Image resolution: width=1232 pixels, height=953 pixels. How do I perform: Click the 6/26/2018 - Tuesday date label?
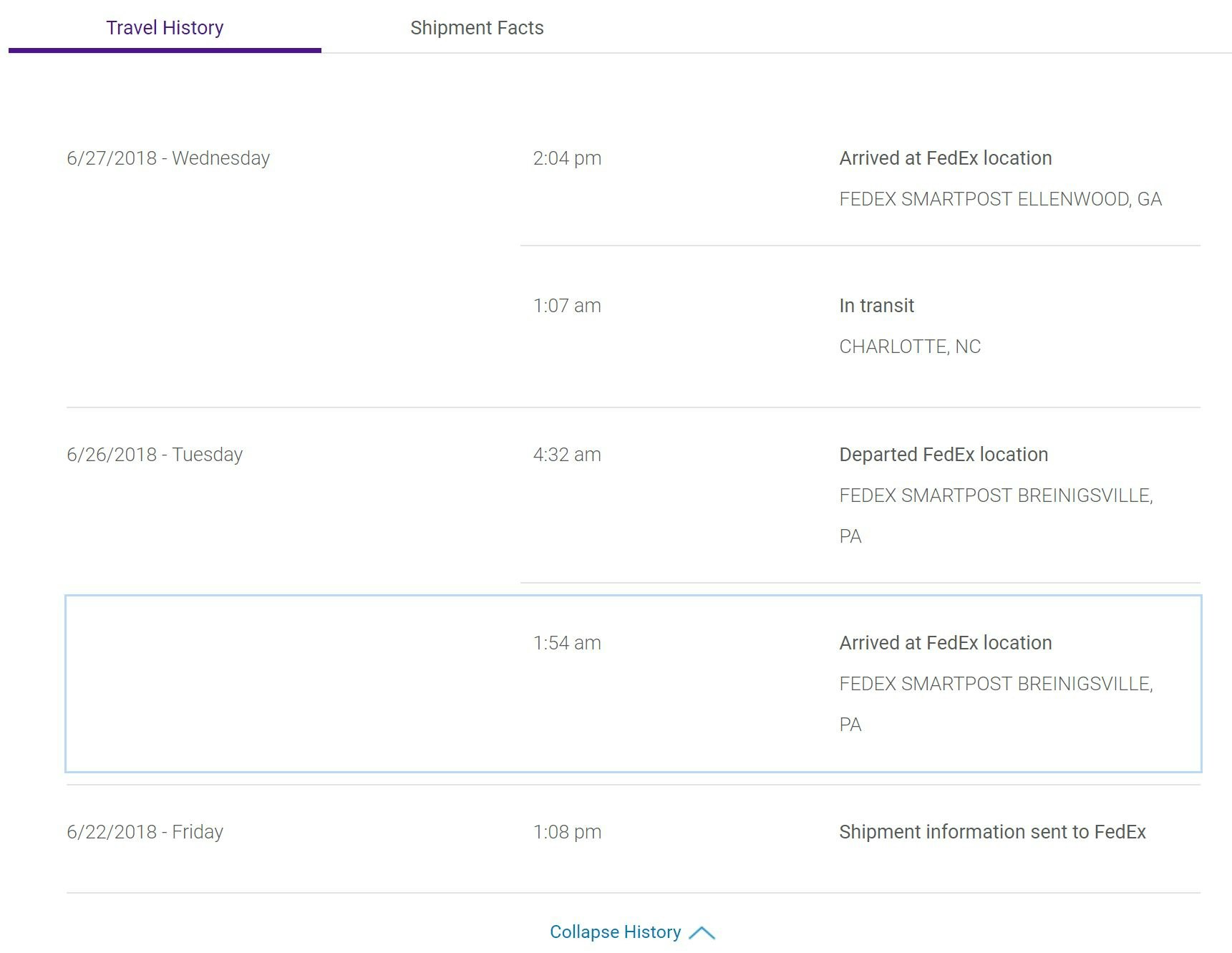tap(155, 455)
